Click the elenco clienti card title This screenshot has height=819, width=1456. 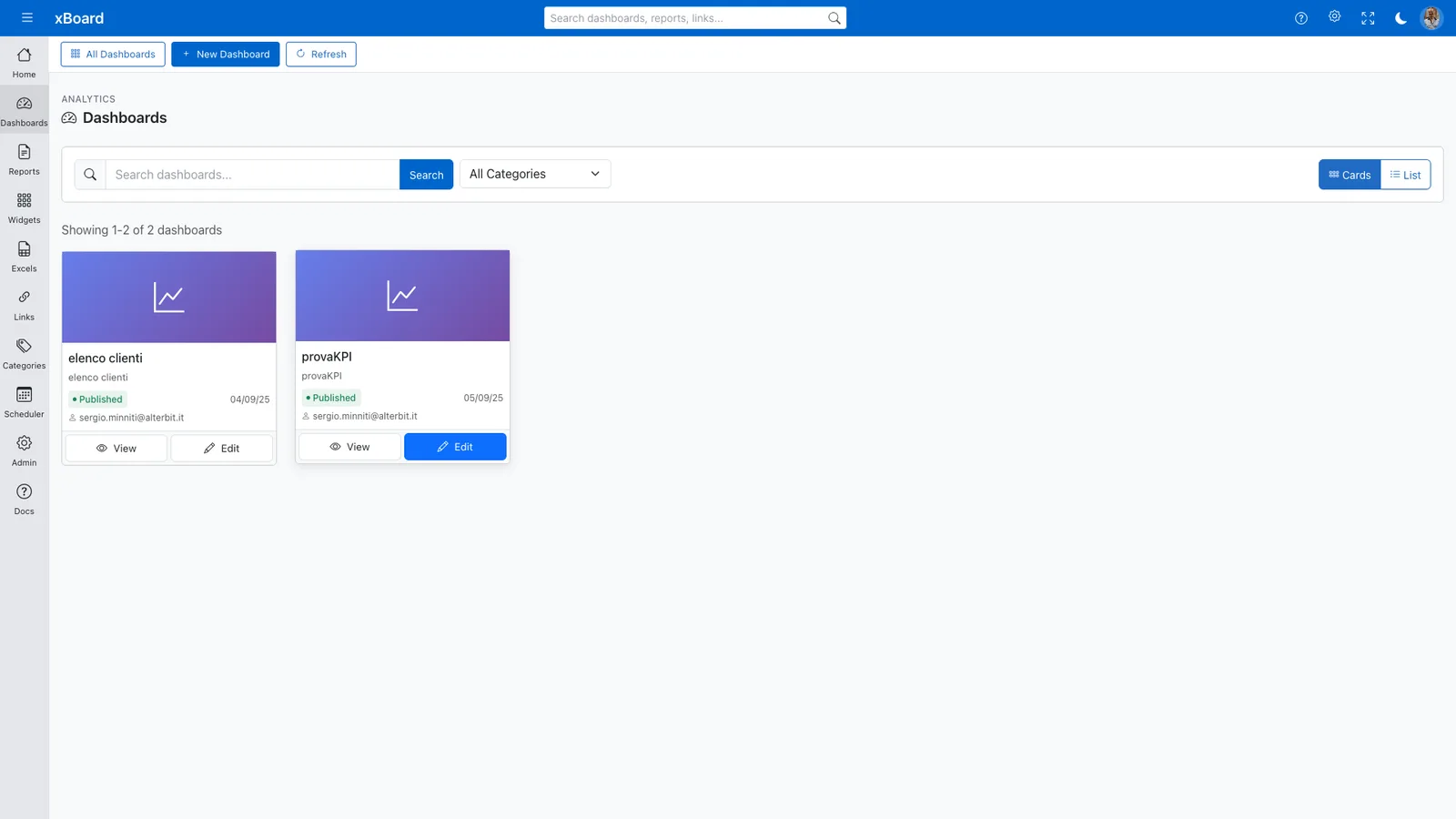pos(106,359)
